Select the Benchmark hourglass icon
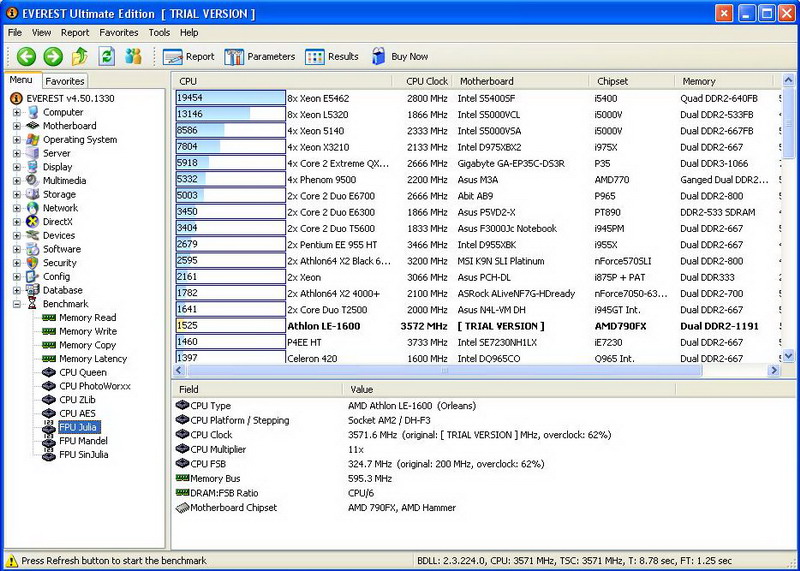The height and width of the screenshot is (571, 800). click(33, 304)
